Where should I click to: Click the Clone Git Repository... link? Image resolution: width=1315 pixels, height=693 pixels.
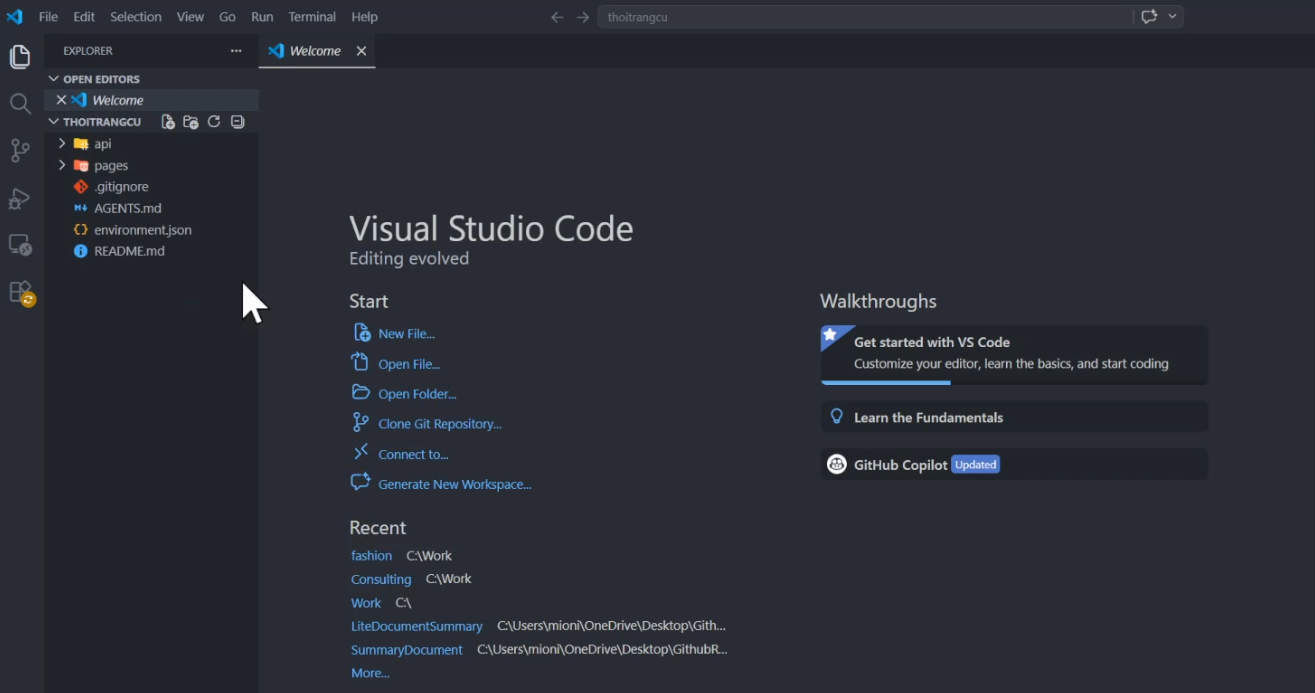click(440, 424)
